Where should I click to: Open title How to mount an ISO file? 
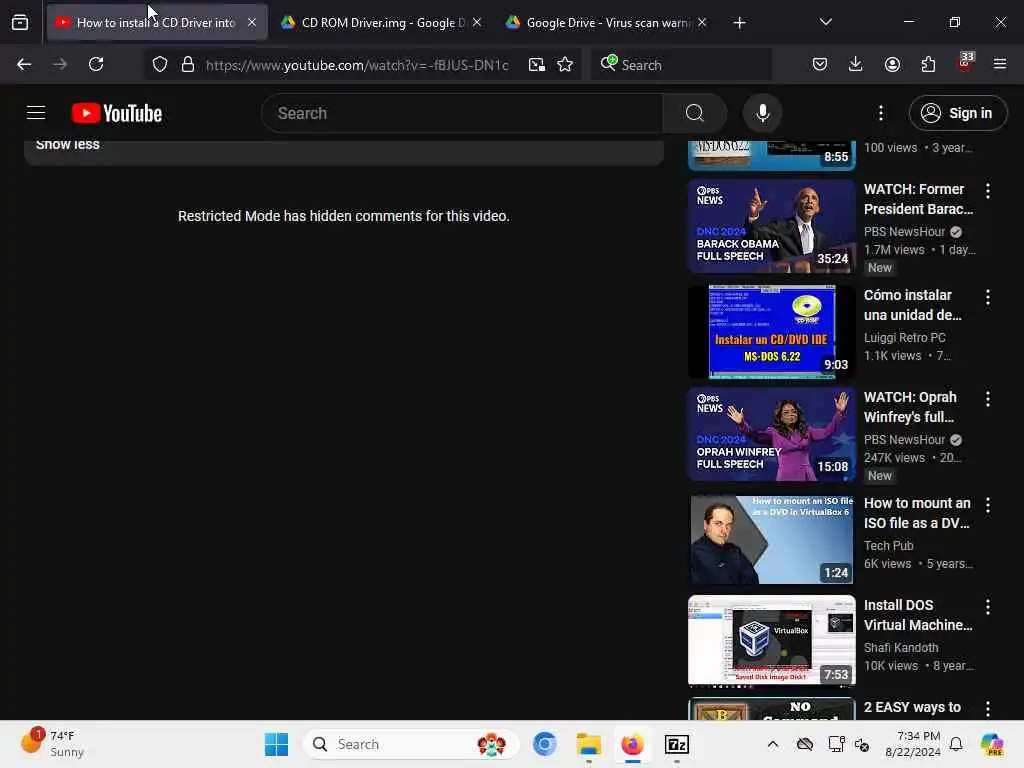[x=917, y=513]
